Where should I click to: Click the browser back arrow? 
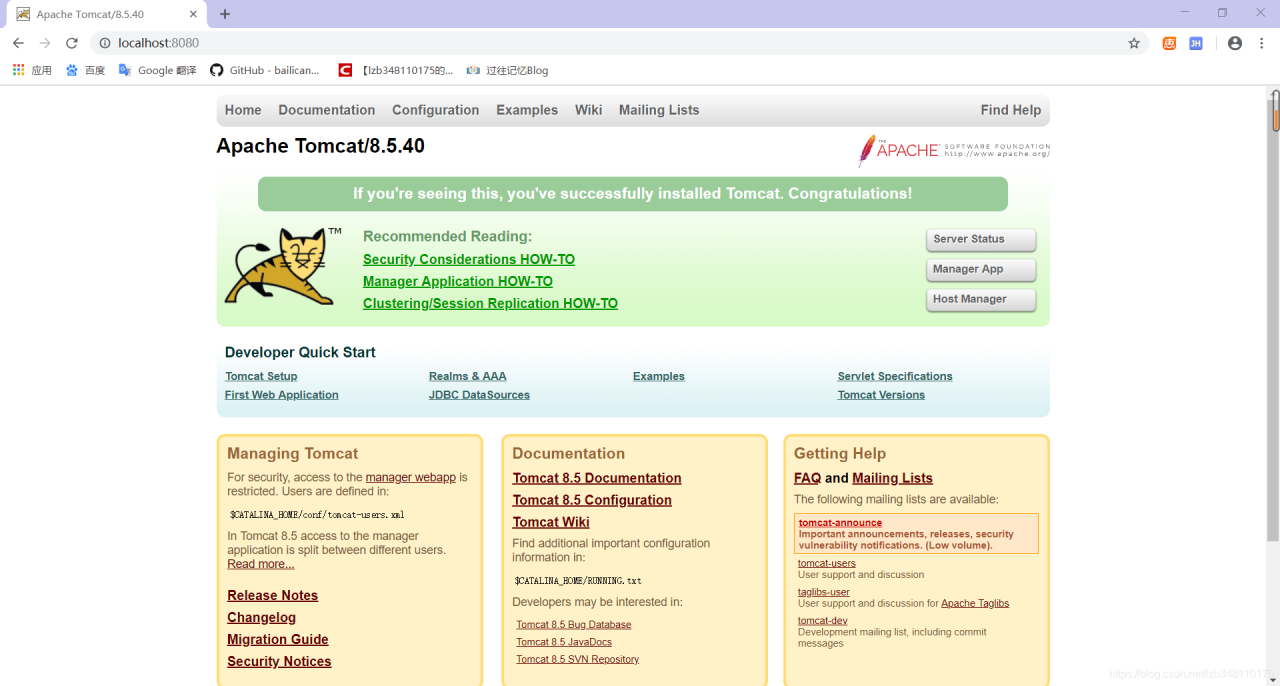point(18,43)
